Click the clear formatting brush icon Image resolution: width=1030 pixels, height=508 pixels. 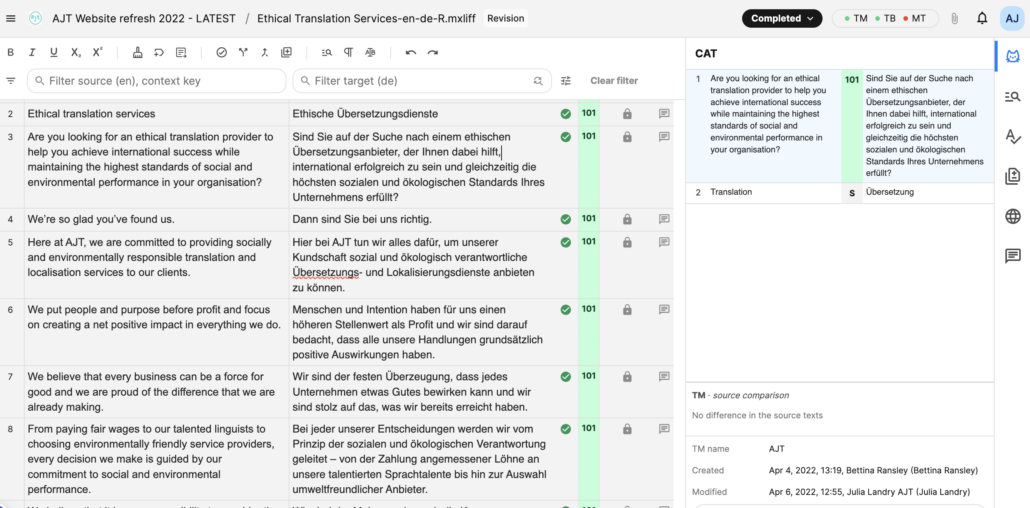(137, 53)
